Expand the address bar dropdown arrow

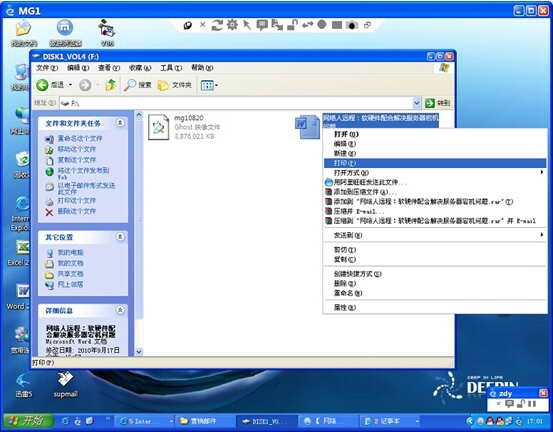click(x=417, y=103)
